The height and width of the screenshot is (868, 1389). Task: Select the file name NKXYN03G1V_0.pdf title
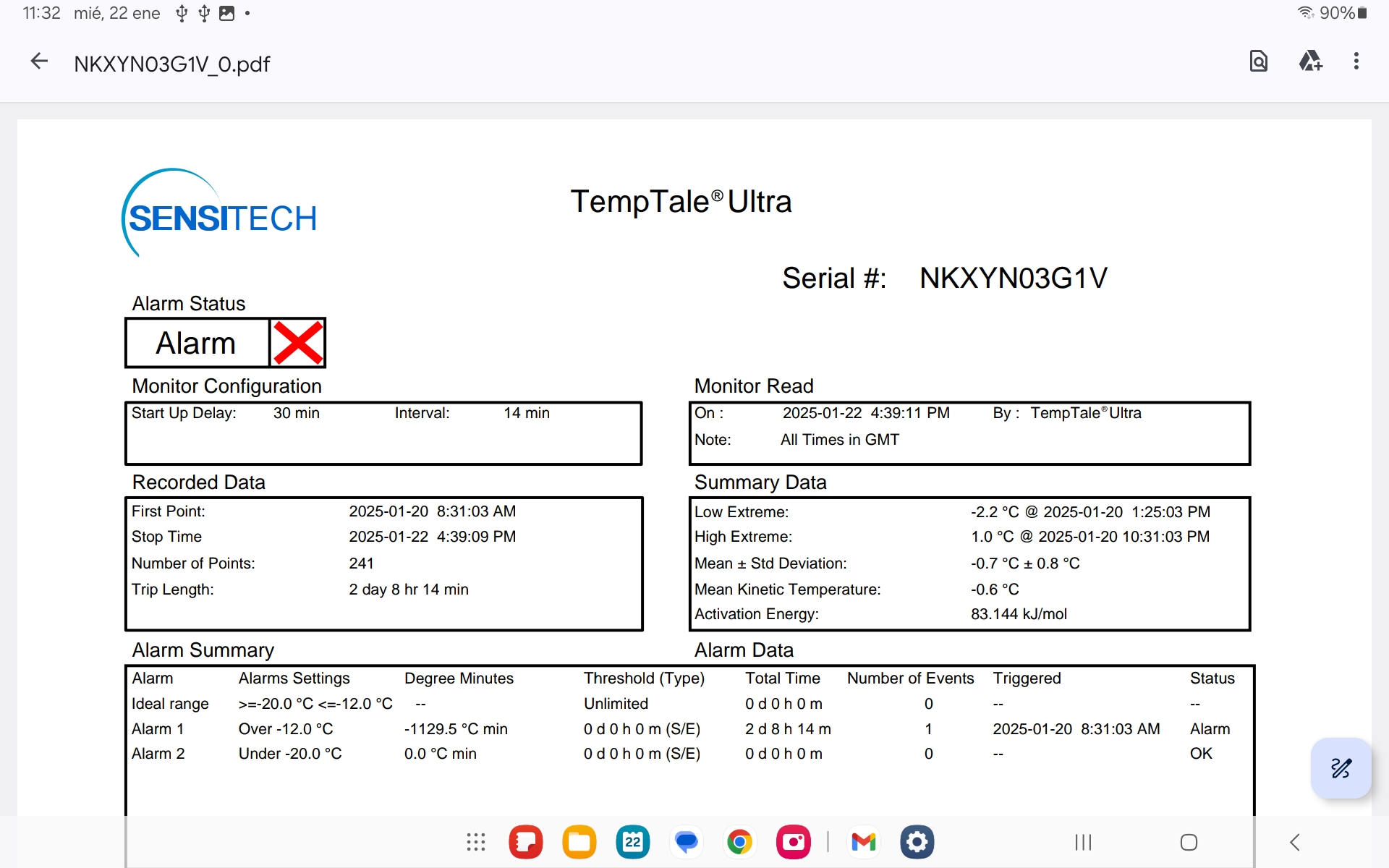(x=171, y=64)
